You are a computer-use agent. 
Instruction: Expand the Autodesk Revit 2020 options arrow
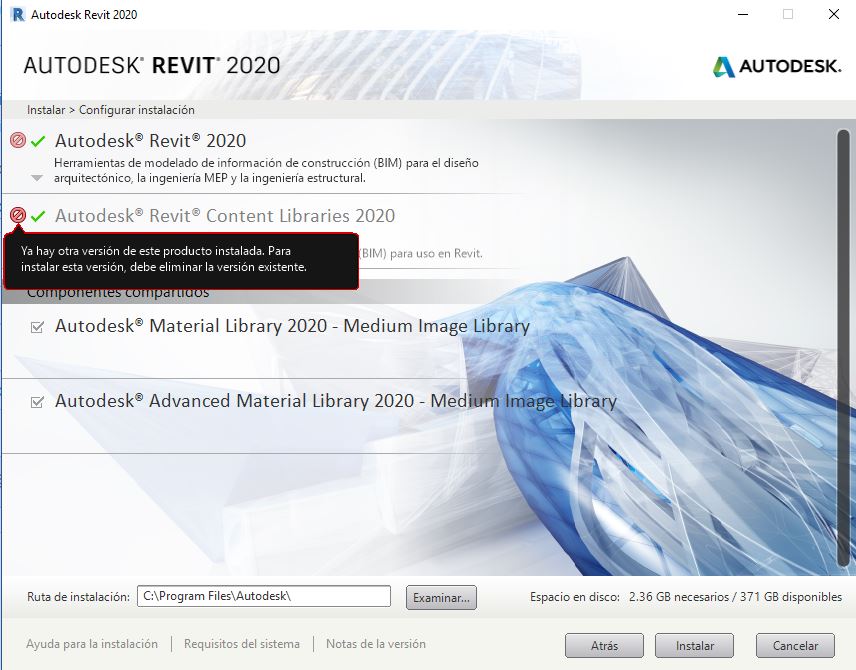click(x=37, y=178)
